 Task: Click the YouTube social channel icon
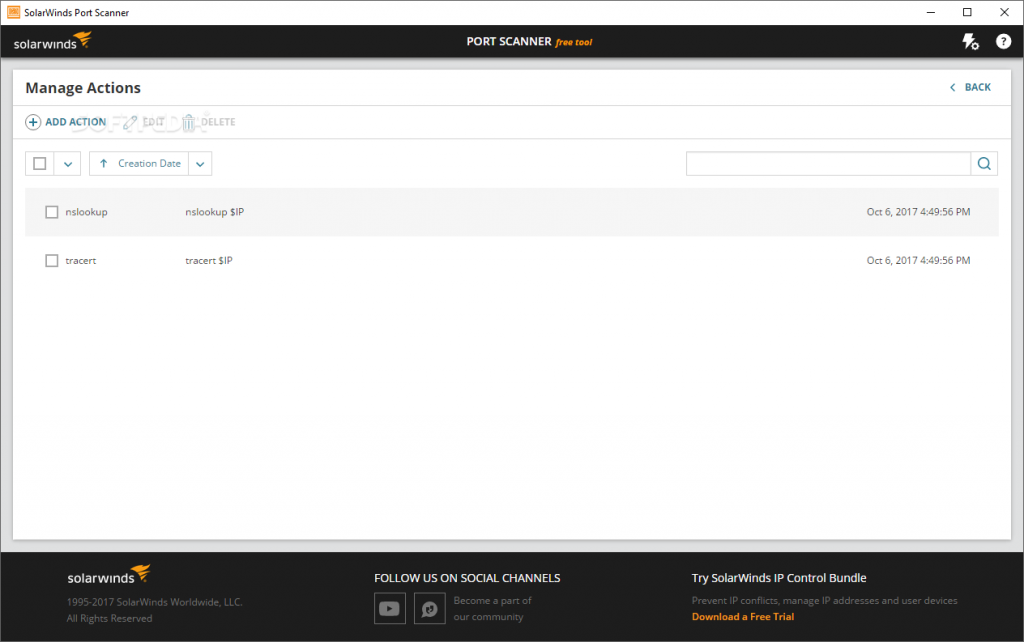pos(390,608)
